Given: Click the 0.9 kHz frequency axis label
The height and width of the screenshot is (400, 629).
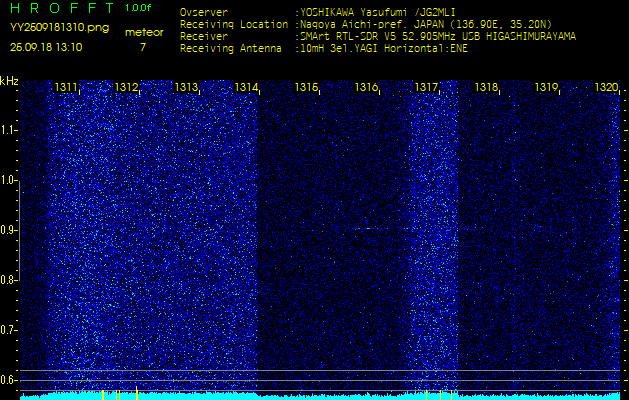Looking at the screenshot, I should 7,231.
